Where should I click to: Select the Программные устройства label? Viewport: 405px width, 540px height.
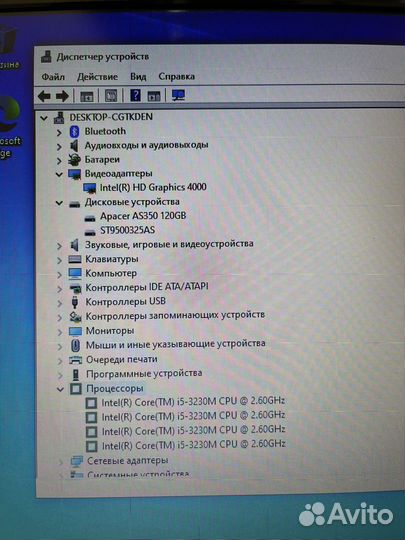click(144, 374)
